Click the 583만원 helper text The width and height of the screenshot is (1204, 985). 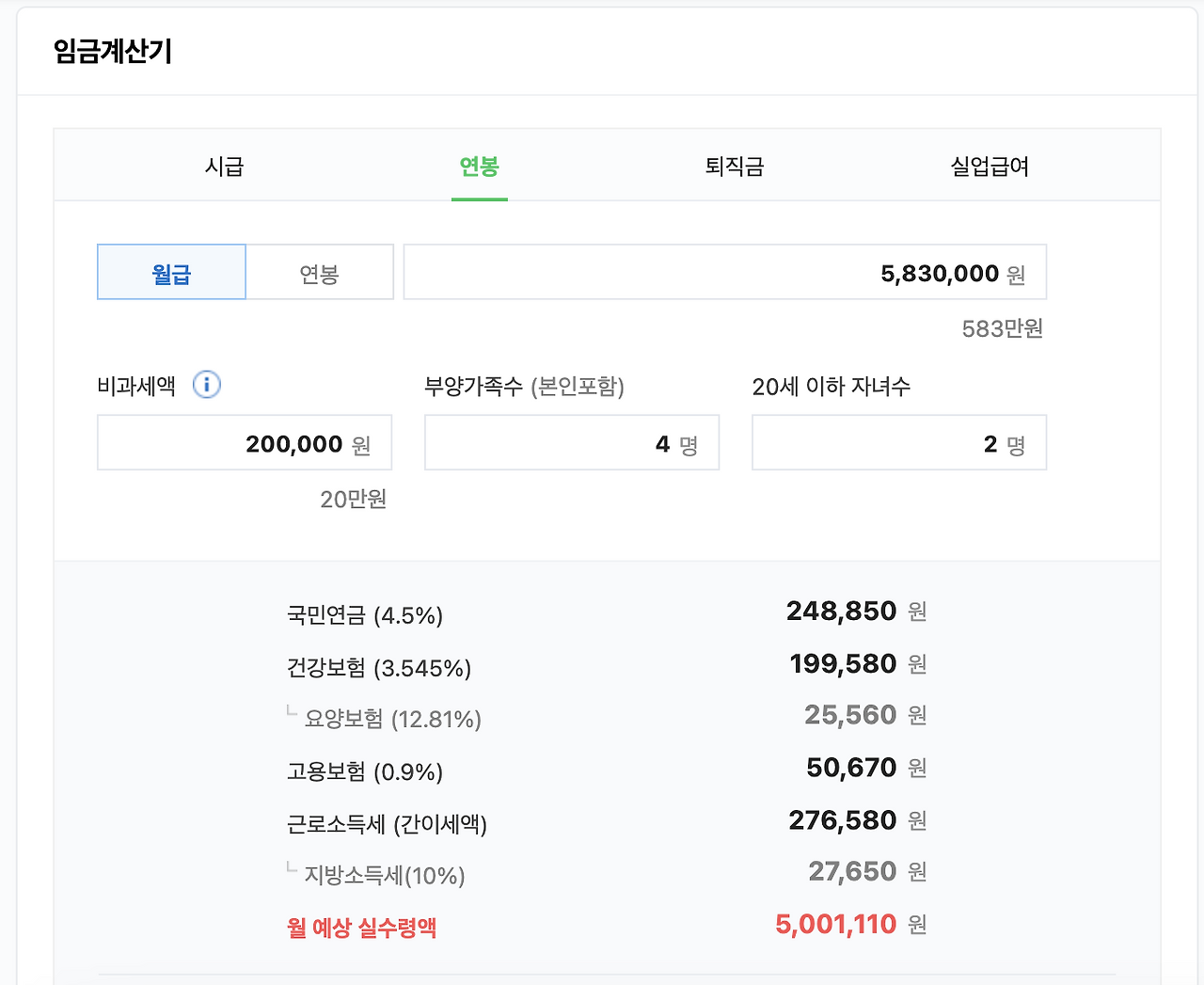click(1002, 328)
